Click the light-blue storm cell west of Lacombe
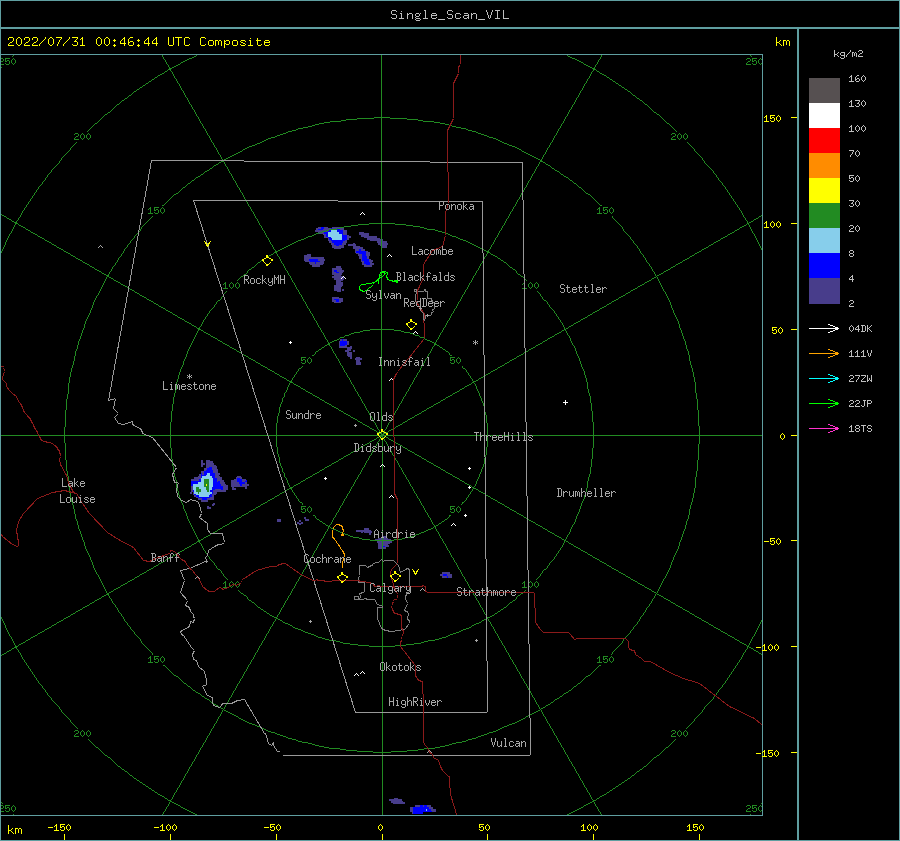900x841 pixels. (x=335, y=235)
